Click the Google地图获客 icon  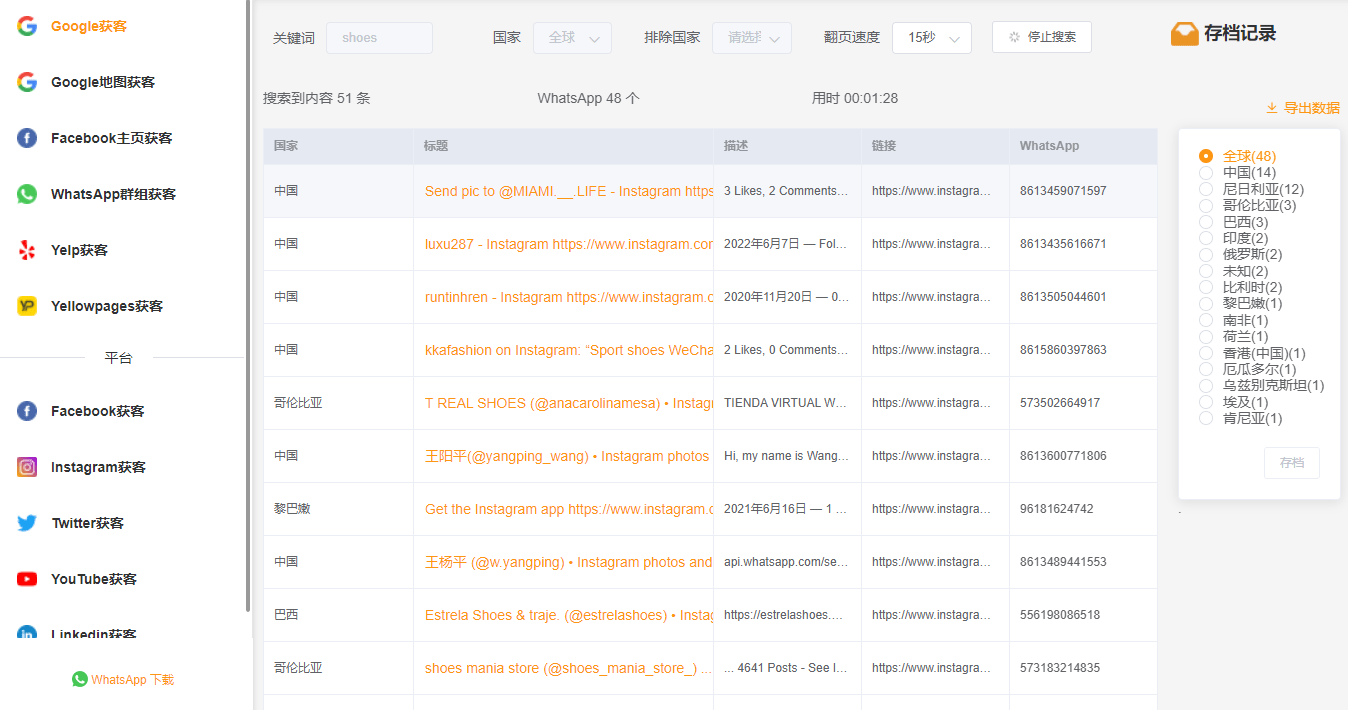tap(27, 82)
